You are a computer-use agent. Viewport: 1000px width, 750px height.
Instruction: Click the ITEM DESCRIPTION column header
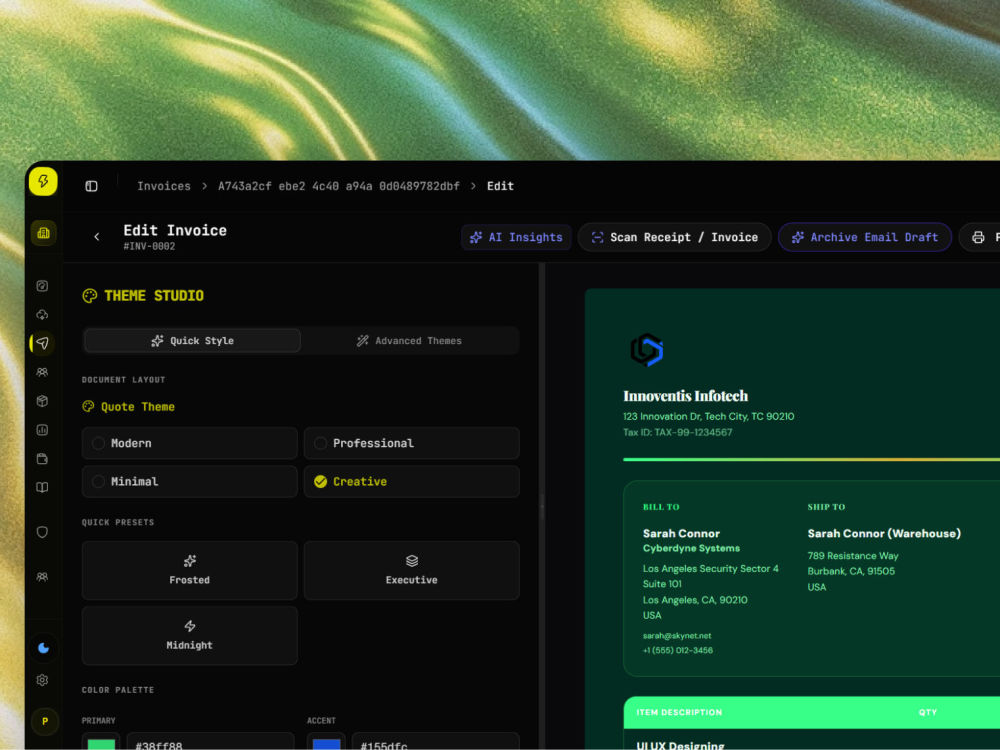(x=679, y=712)
